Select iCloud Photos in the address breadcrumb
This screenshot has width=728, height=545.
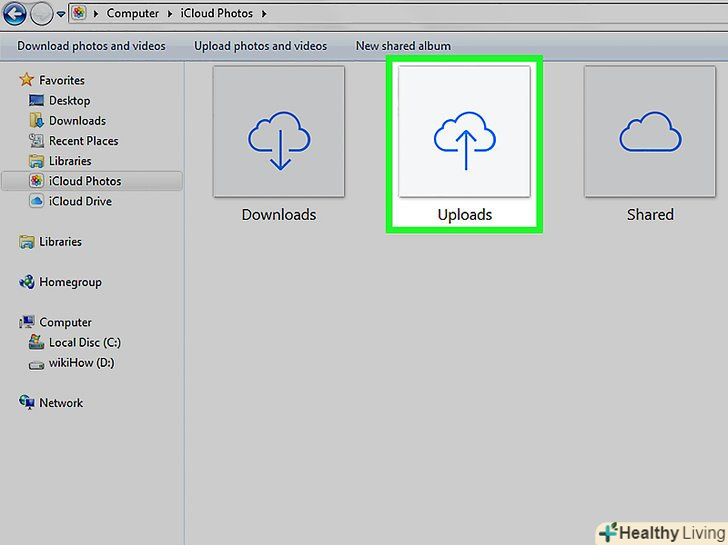tap(216, 13)
